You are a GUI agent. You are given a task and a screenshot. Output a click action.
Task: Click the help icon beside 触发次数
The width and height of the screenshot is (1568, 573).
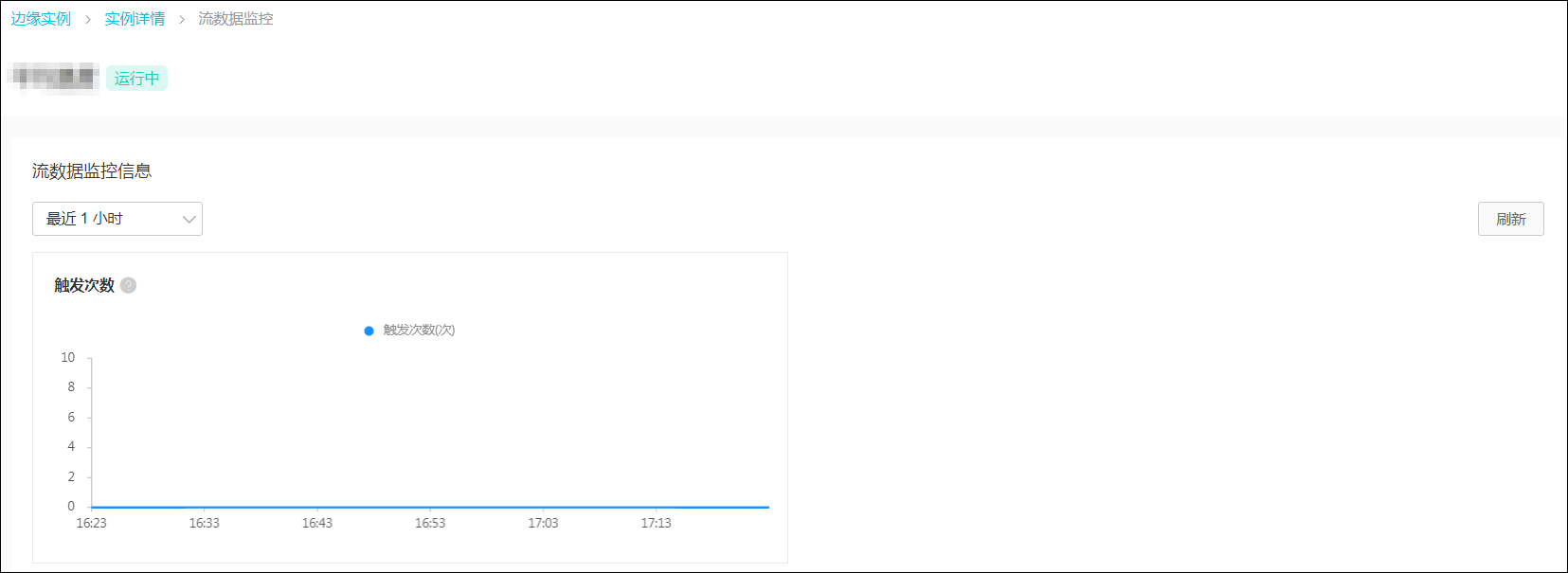(129, 285)
